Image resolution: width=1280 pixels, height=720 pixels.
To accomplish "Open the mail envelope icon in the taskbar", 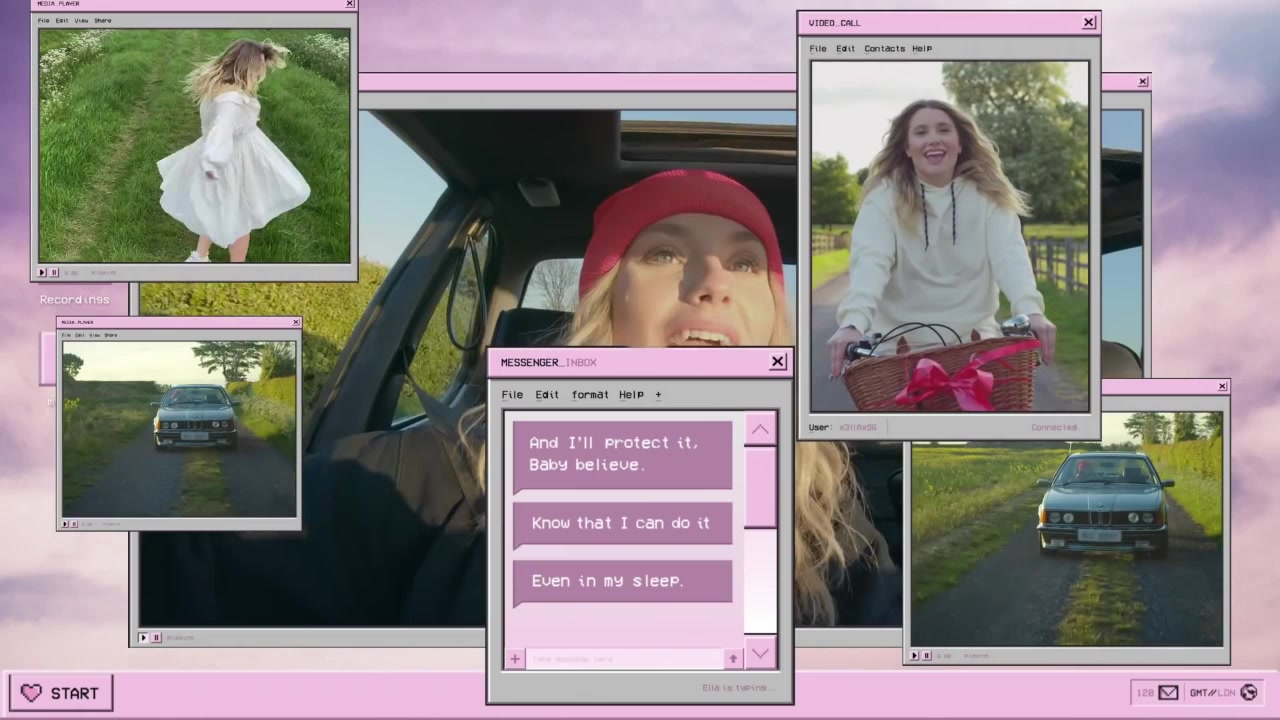I will [1168, 692].
